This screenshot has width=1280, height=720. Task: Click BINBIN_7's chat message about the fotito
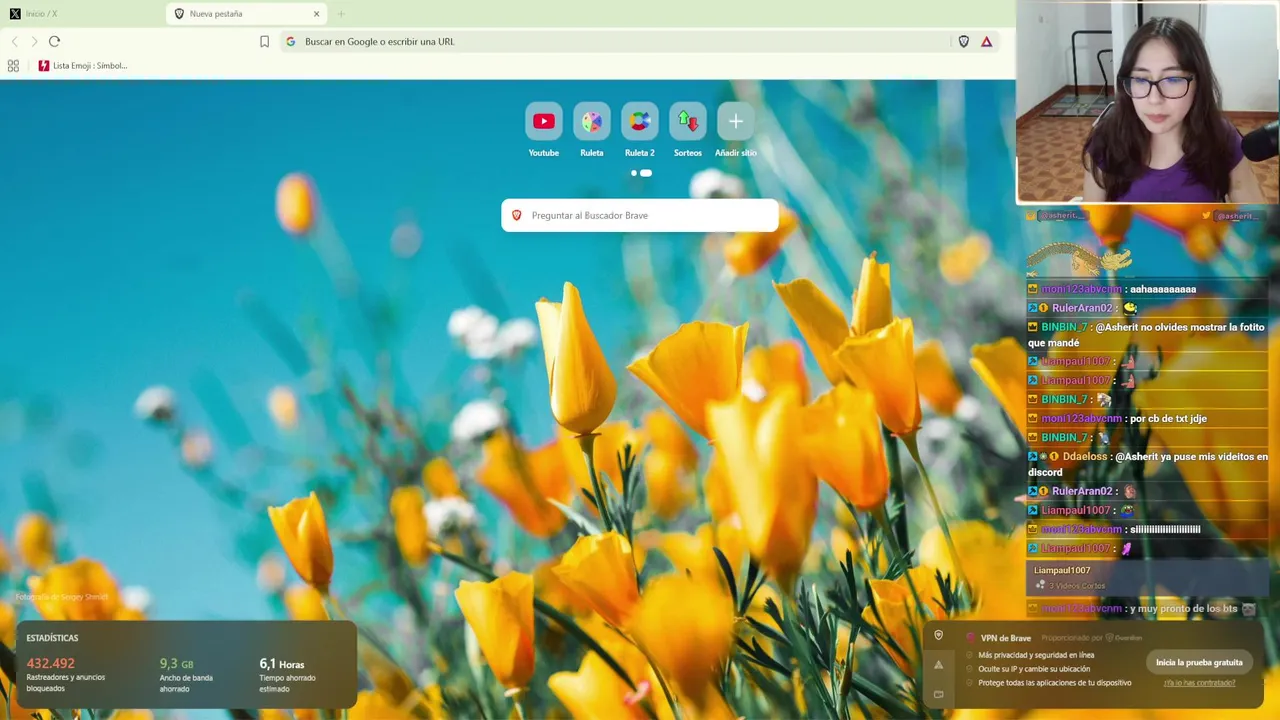click(x=1147, y=335)
